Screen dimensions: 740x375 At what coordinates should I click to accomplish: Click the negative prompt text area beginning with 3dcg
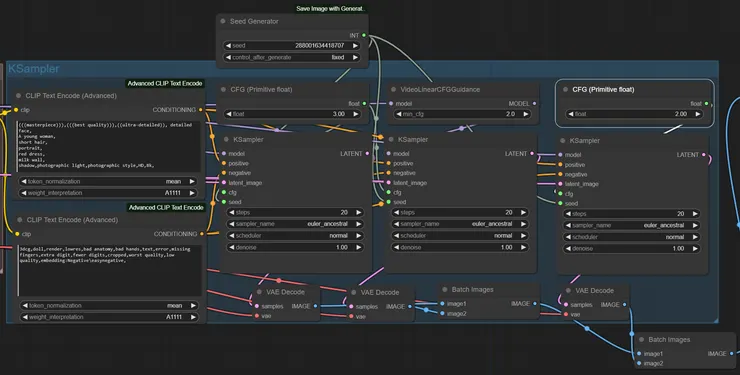coord(109,270)
